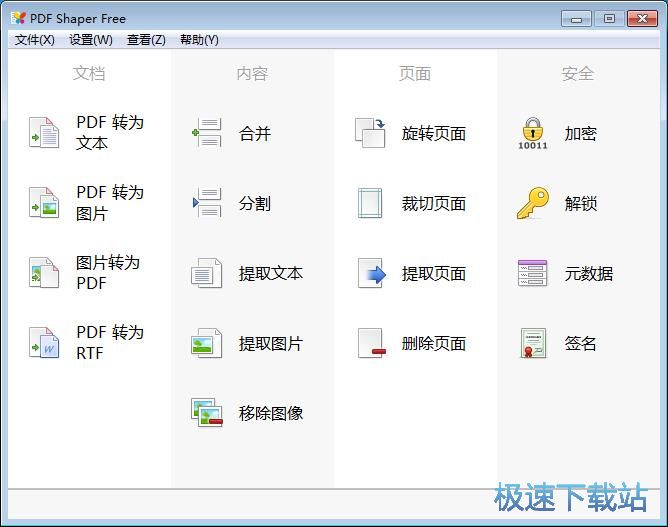Click the 元数据 metadata icon
The width and height of the screenshot is (668, 527).
coord(533,273)
